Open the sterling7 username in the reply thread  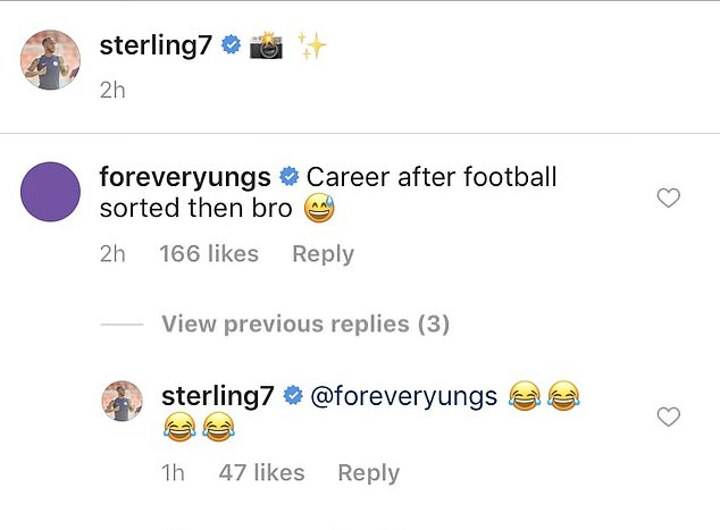[x=218, y=396]
